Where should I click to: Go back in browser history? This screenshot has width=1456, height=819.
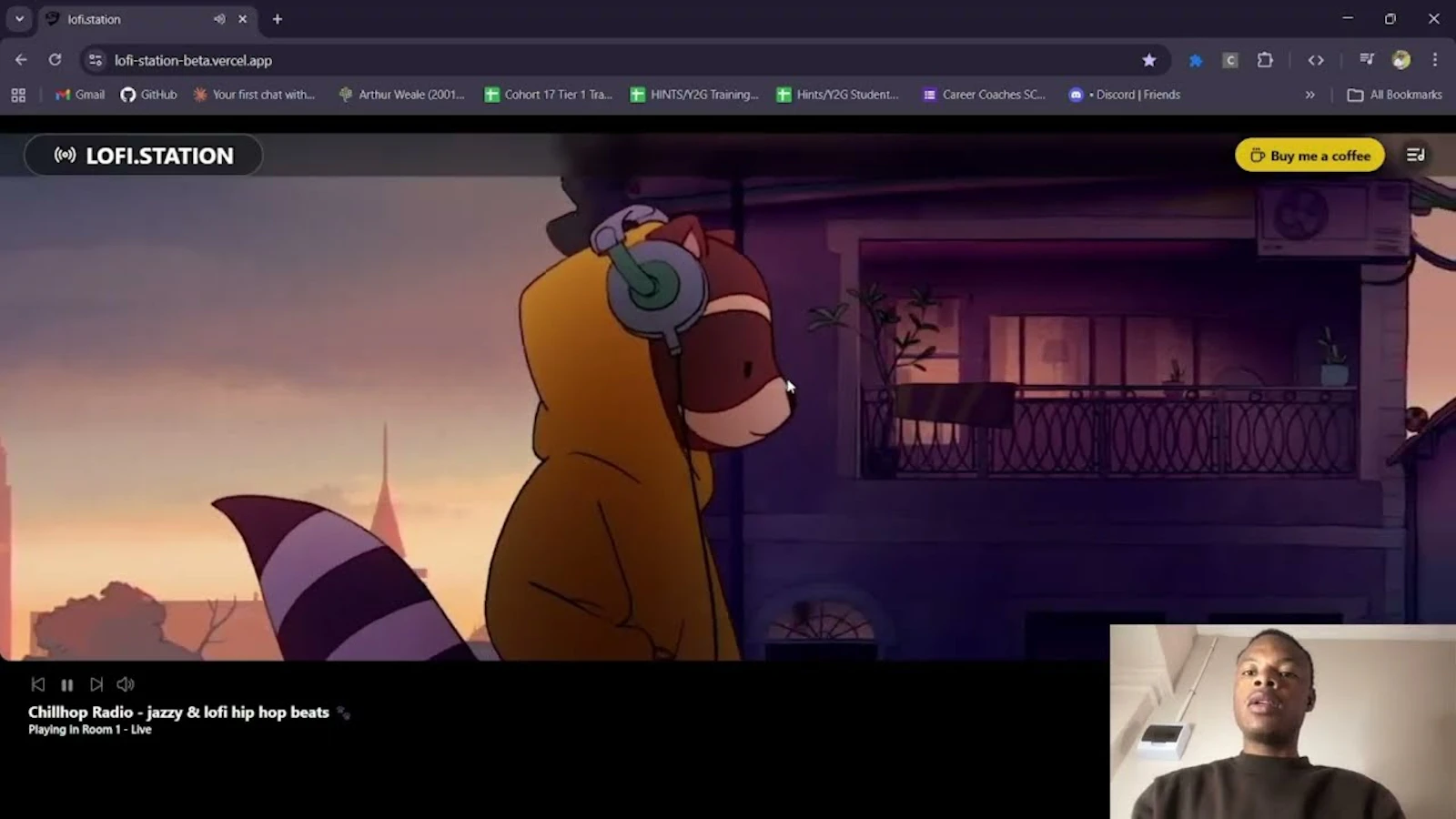tap(21, 60)
